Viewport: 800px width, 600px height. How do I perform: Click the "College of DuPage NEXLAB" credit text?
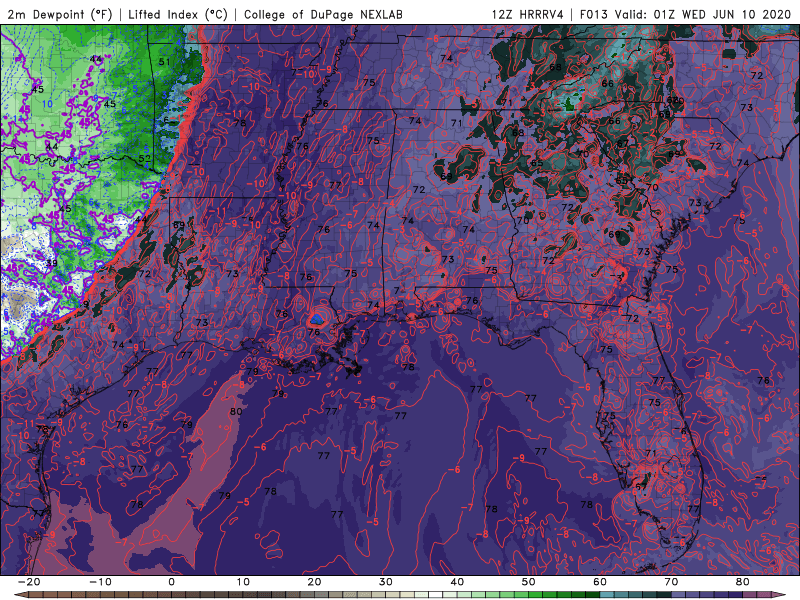tap(323, 15)
